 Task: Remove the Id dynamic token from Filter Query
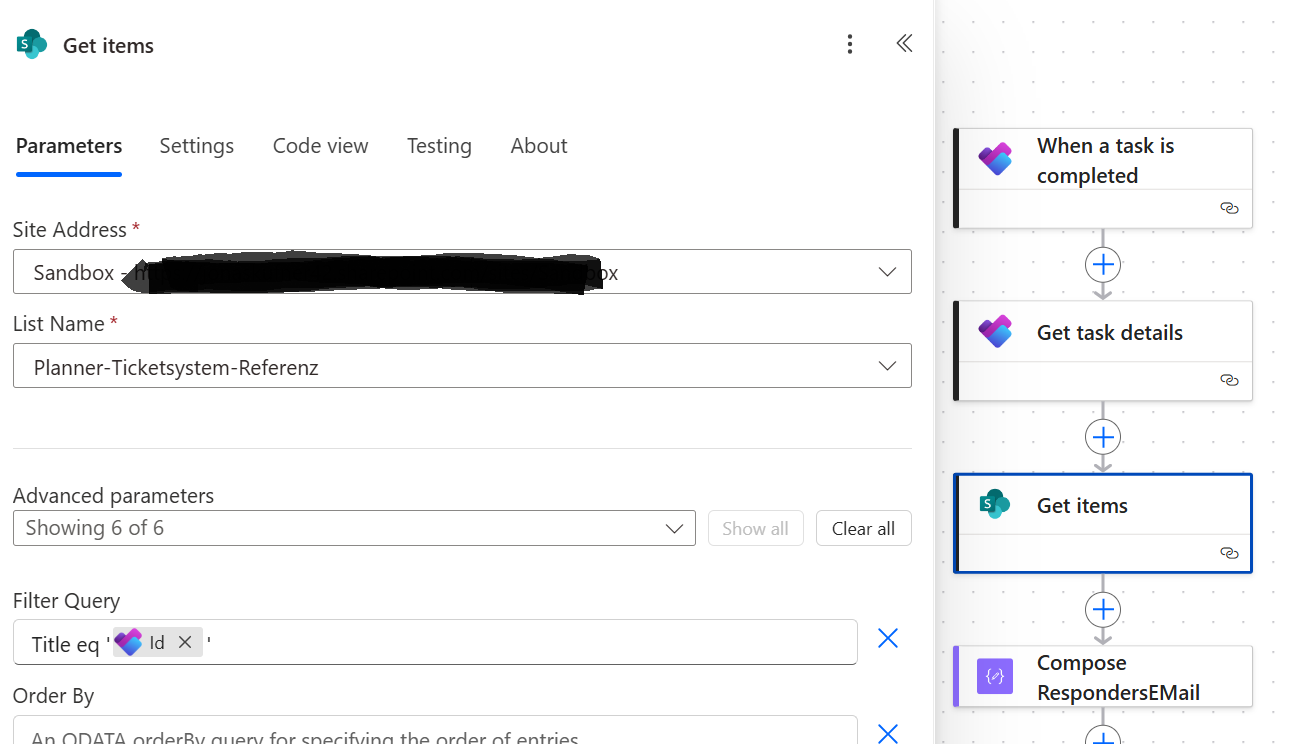185,643
